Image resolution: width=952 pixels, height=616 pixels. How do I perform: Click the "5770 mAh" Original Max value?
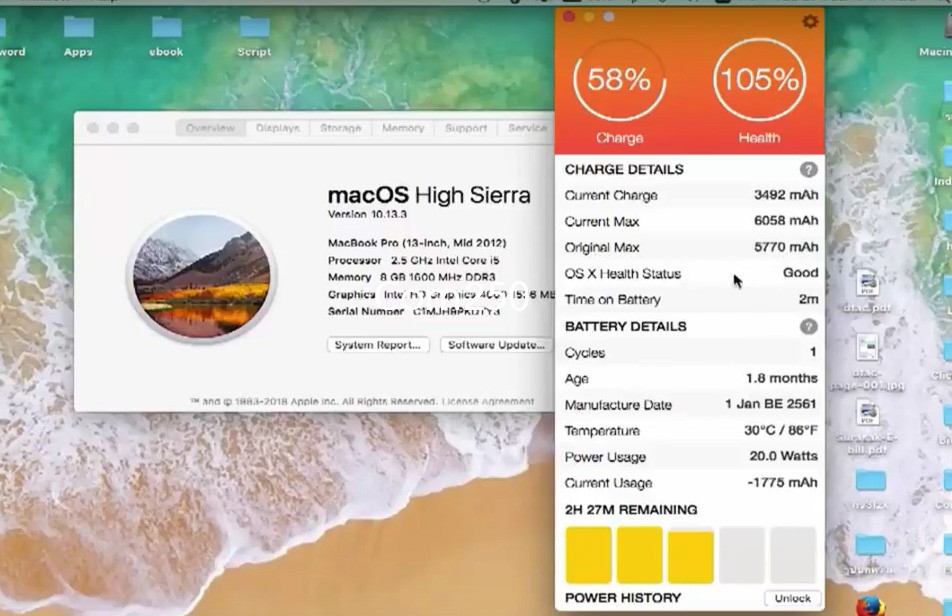click(x=786, y=247)
